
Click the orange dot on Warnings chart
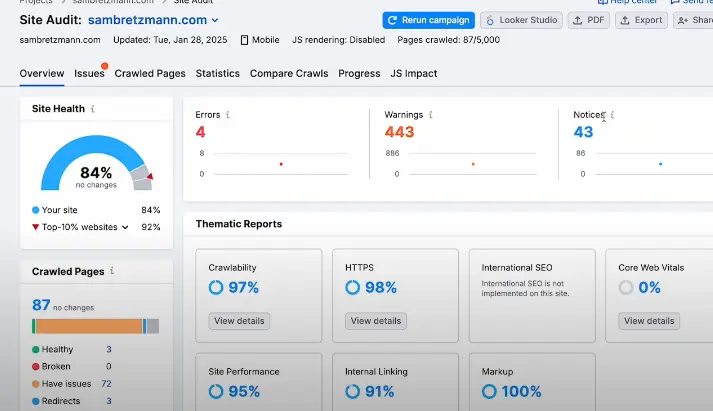point(473,164)
